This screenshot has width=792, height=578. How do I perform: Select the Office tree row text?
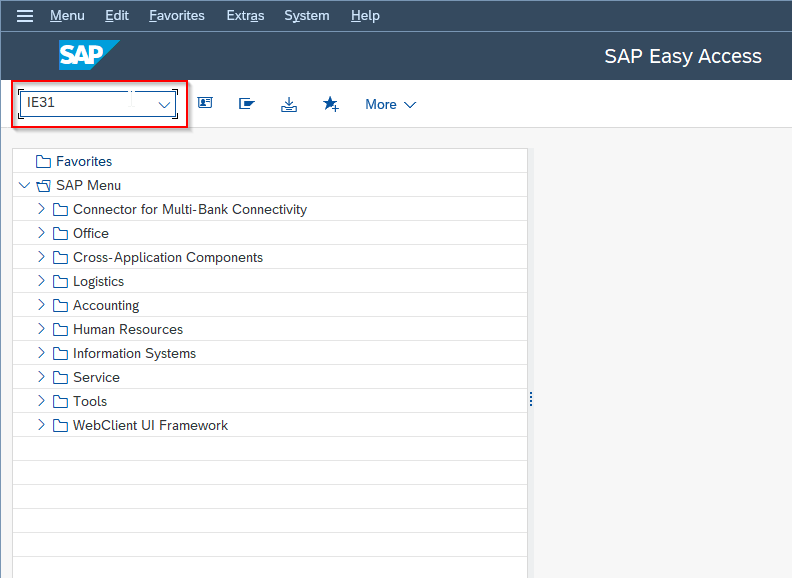(91, 233)
